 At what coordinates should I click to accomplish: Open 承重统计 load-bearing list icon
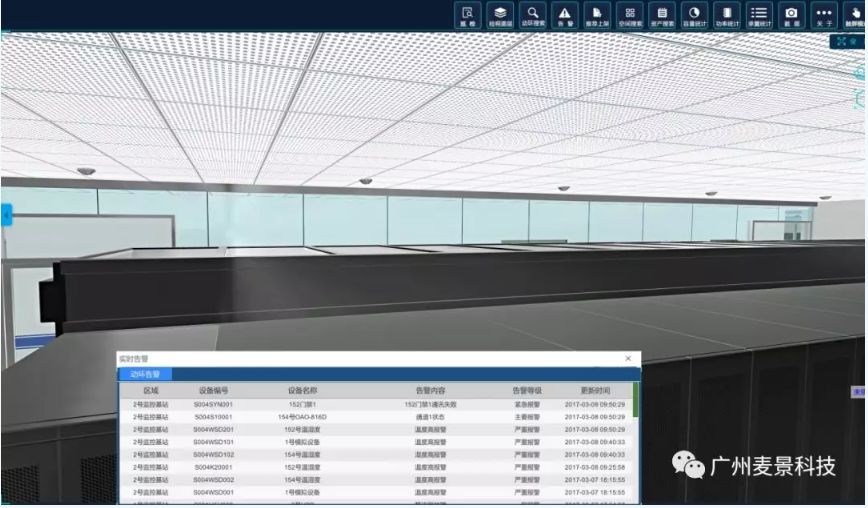pos(759,15)
